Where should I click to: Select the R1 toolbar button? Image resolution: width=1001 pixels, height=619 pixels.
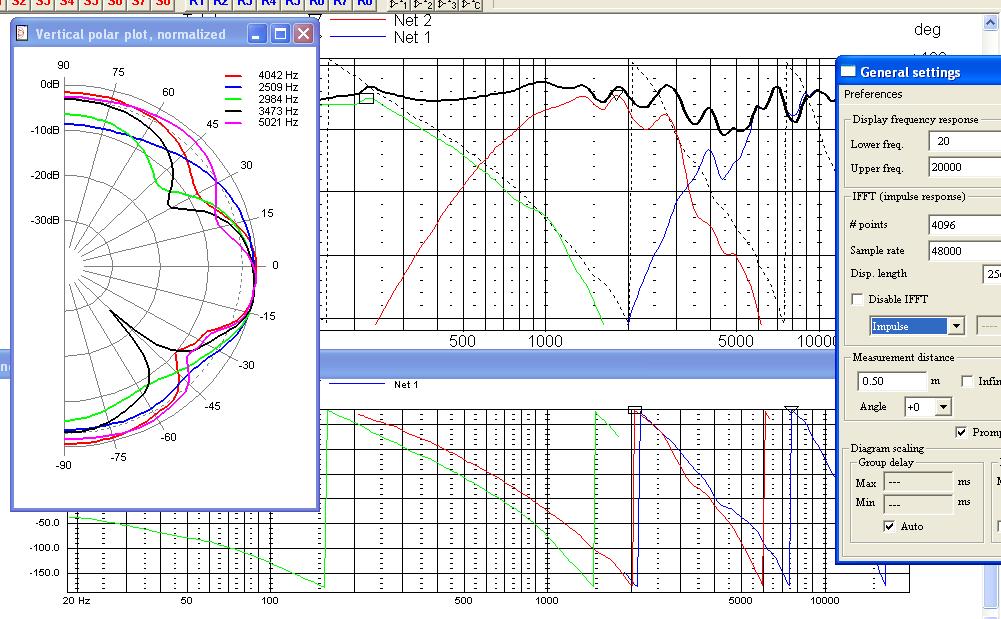[196, 3]
